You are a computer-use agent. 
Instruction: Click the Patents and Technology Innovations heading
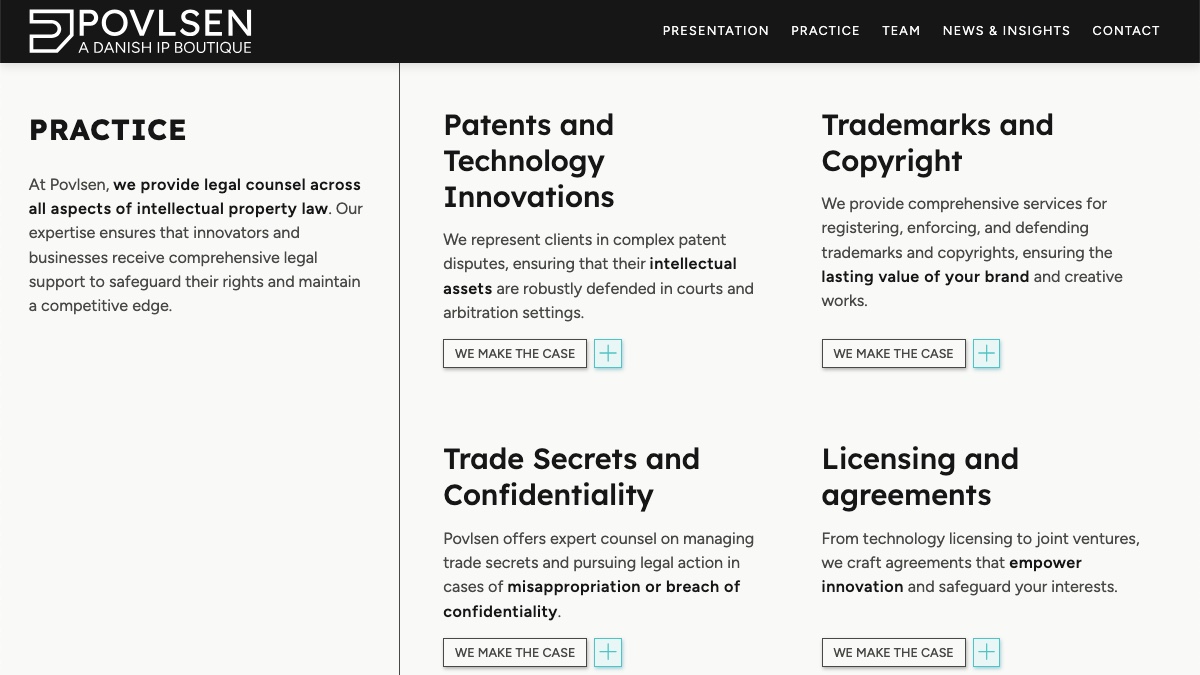click(529, 161)
